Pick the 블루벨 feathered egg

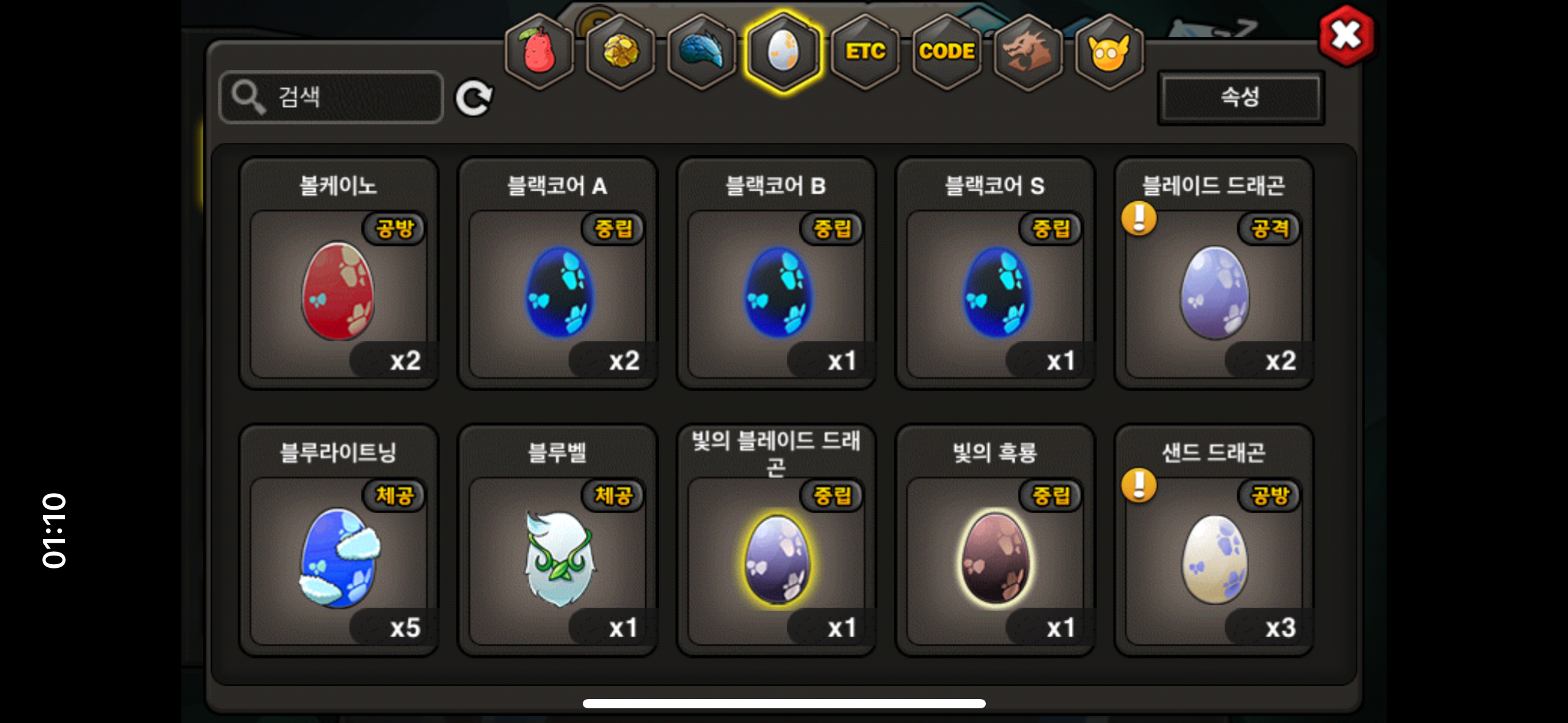click(558, 540)
